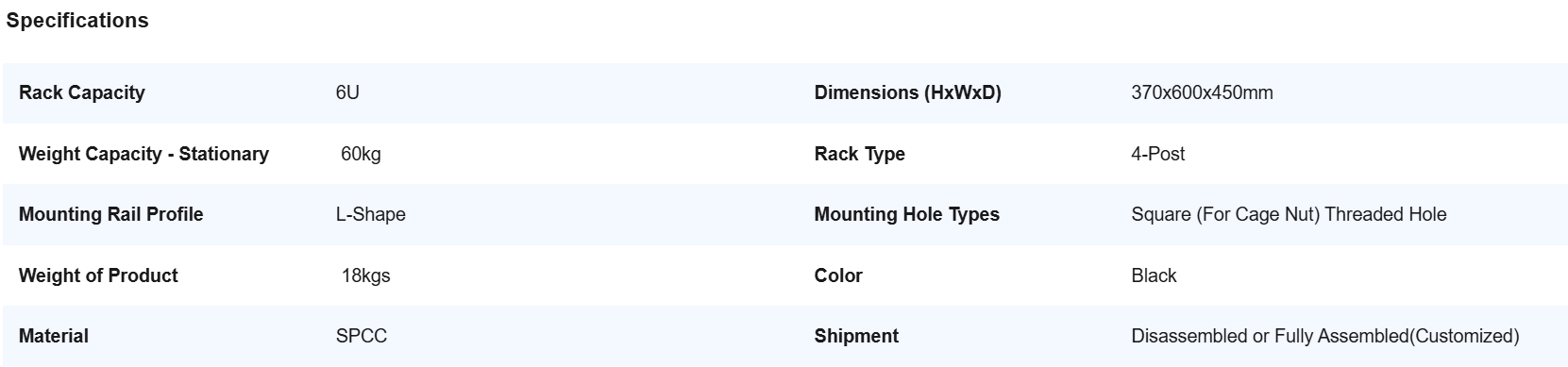Select the Mounting Hole Types label
Image resolution: width=1568 pixels, height=367 pixels.
pos(906,214)
